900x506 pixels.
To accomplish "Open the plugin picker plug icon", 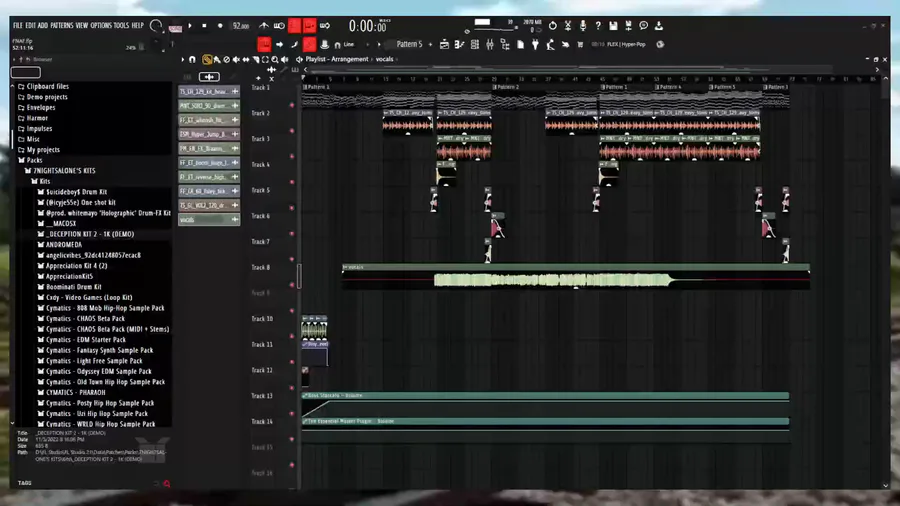I will tap(535, 45).
